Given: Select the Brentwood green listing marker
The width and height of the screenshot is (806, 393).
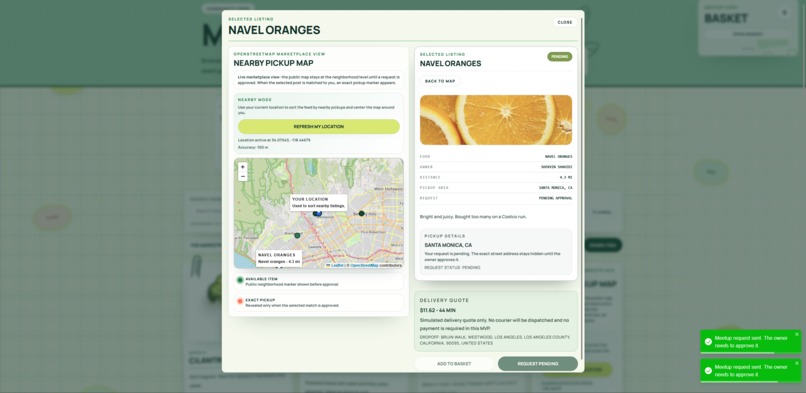Looking at the screenshot, I should 297,235.
